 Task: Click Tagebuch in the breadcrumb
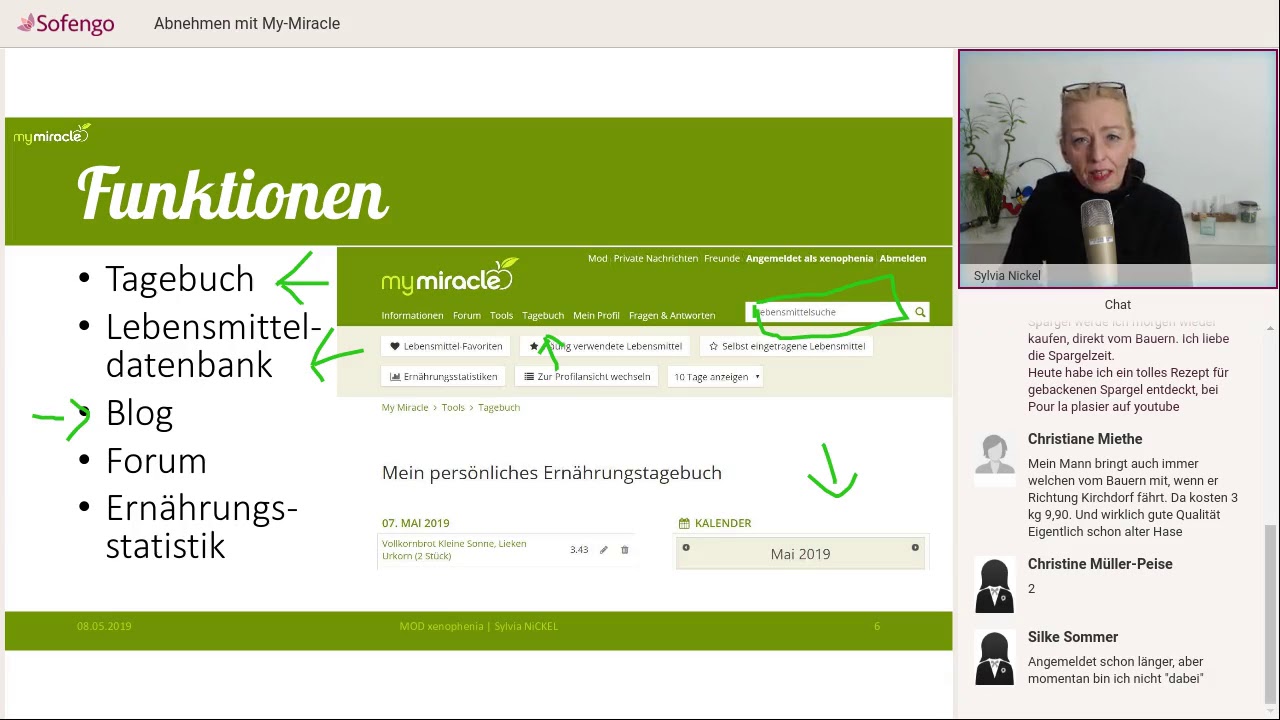[499, 408]
